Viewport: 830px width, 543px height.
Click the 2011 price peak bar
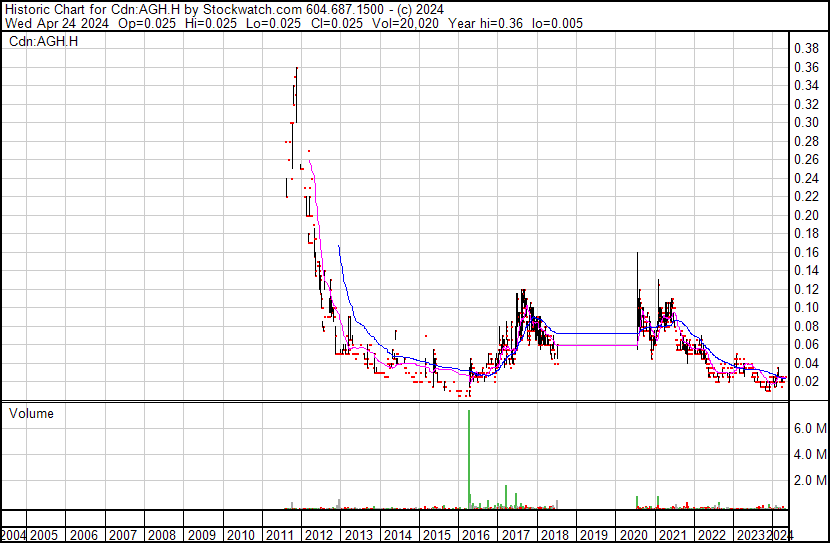click(296, 95)
